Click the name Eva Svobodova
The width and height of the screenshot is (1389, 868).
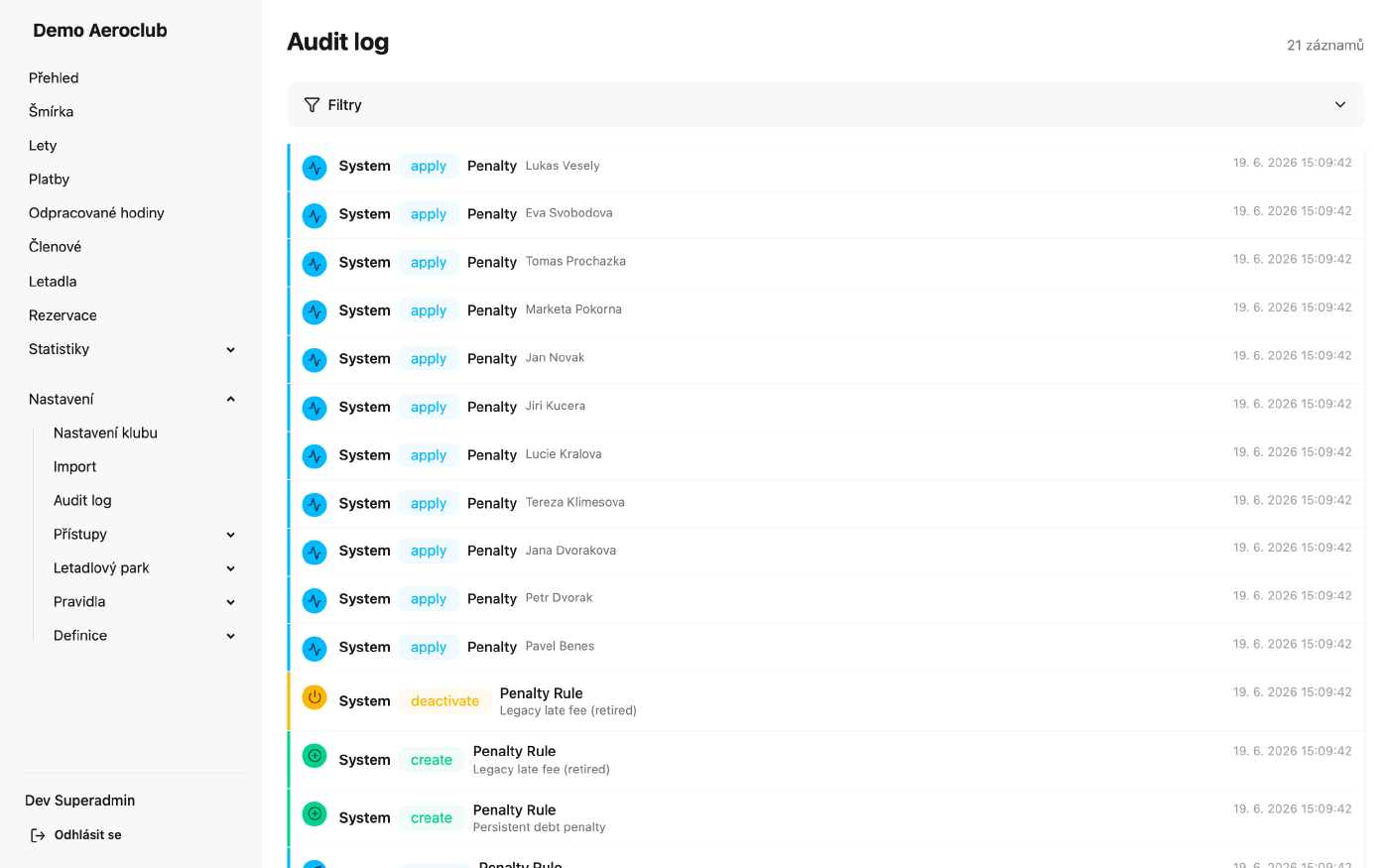tap(568, 213)
